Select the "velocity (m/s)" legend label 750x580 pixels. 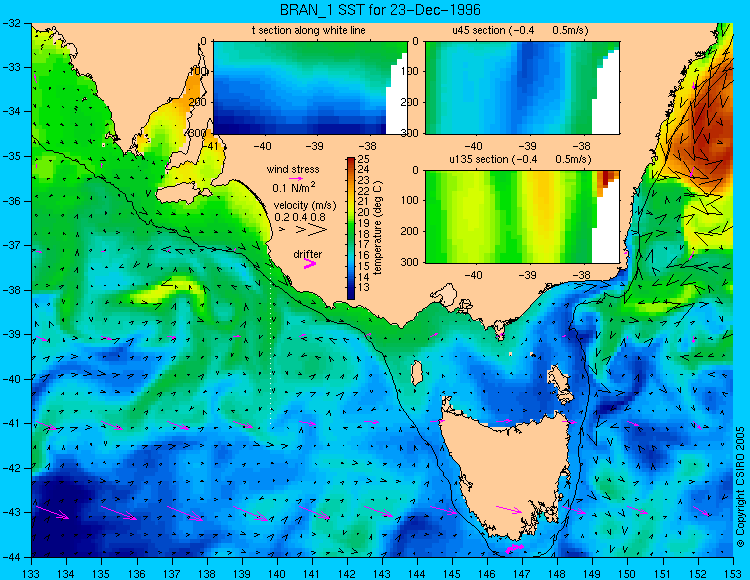[305, 205]
